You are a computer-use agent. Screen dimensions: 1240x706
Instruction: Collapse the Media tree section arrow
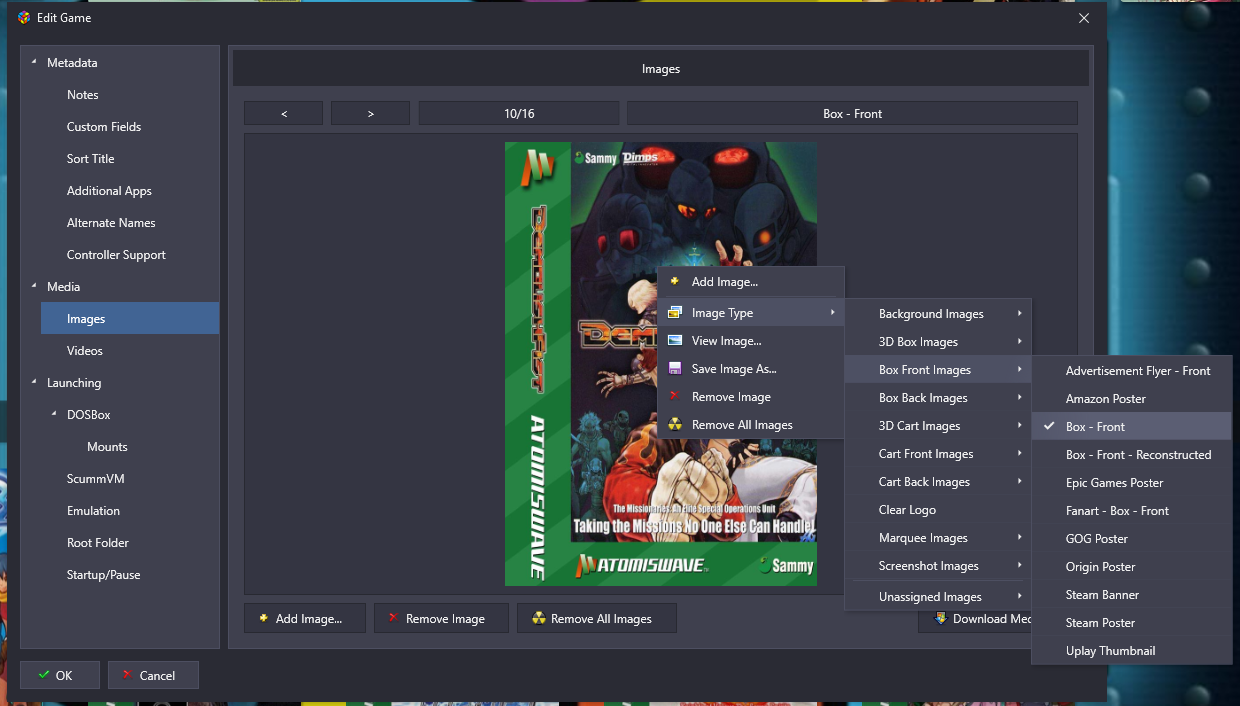34,287
